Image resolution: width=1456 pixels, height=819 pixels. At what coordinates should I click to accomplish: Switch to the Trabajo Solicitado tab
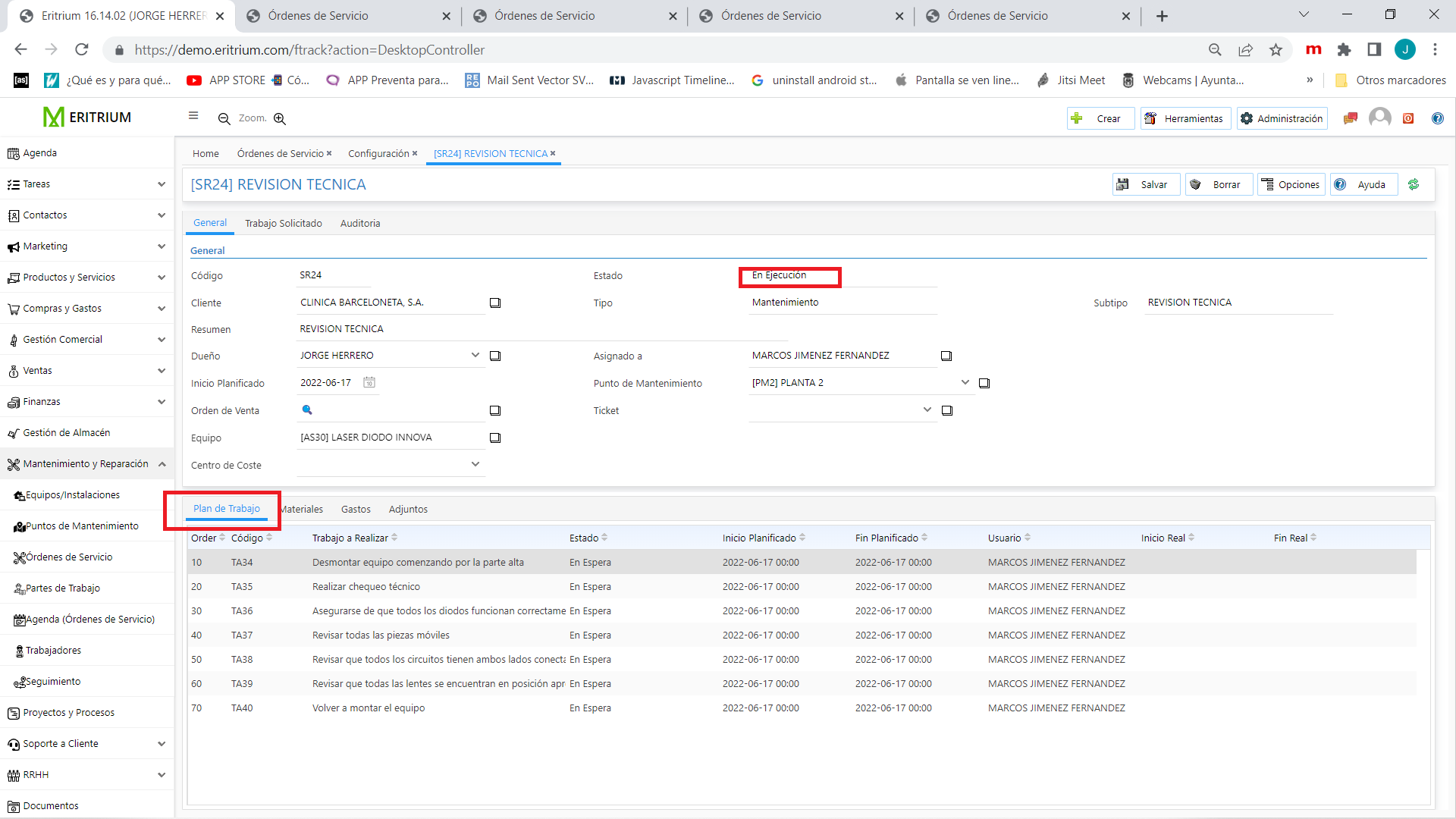[x=283, y=224]
